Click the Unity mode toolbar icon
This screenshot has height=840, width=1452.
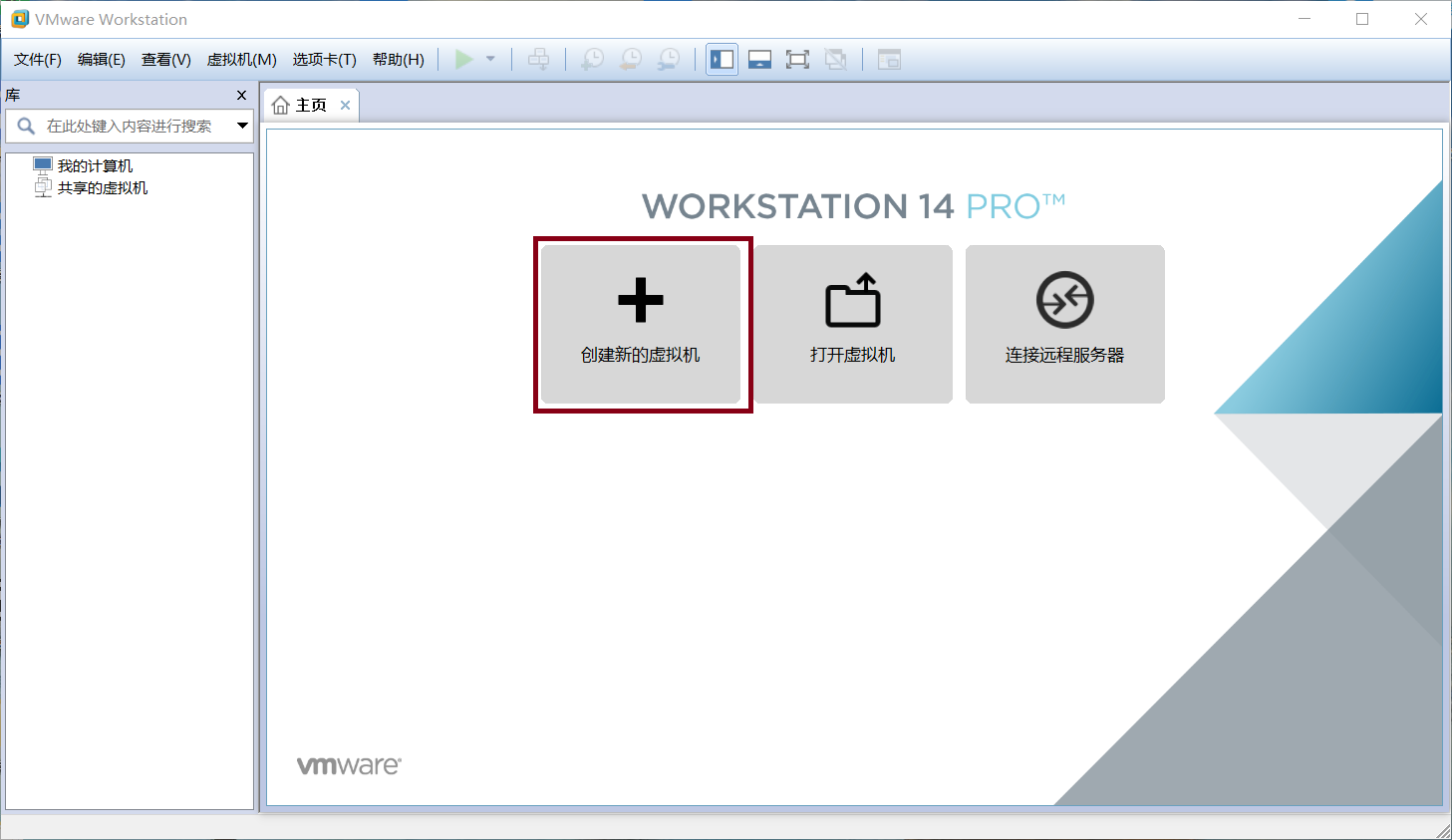click(836, 60)
